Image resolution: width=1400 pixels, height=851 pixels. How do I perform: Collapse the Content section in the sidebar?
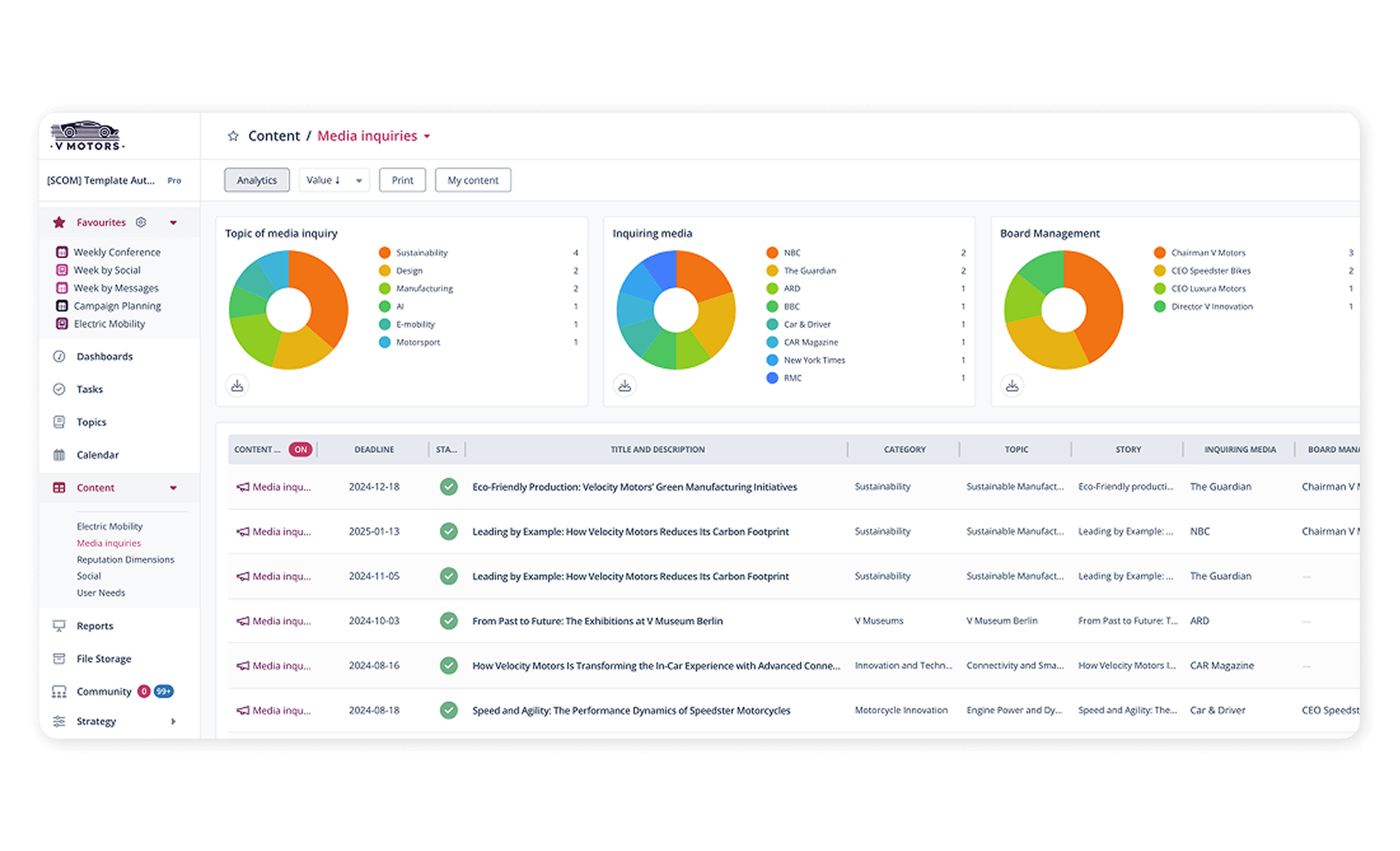coord(173,487)
